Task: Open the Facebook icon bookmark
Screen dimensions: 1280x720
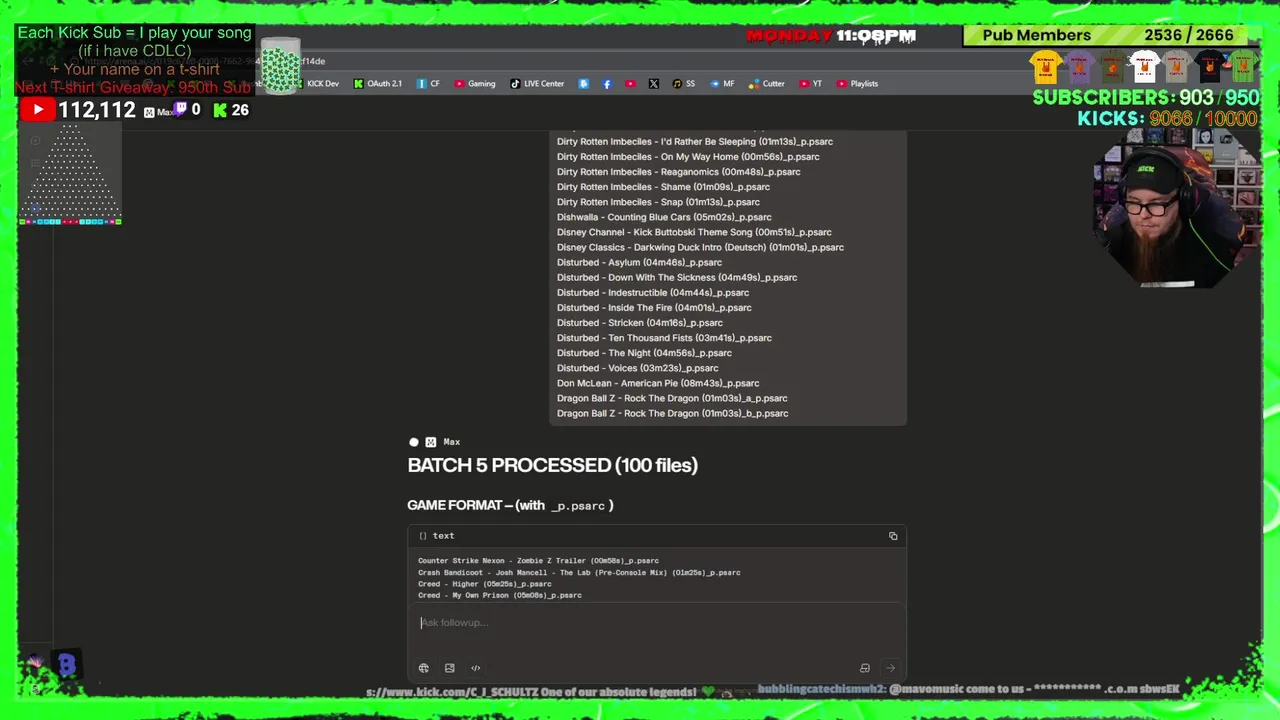Action: pos(607,84)
